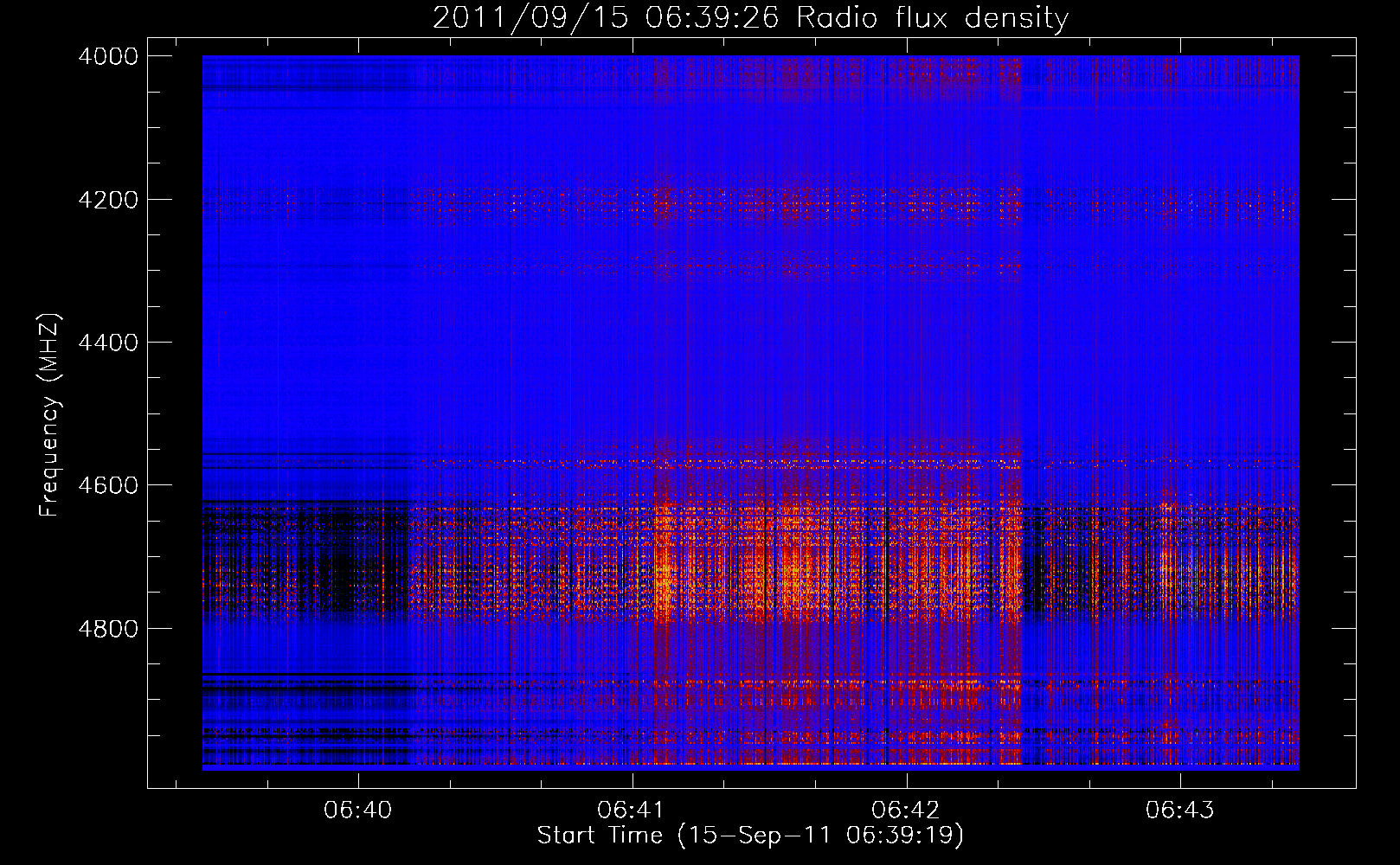The image size is (1400, 865).
Task: Click the 06:40 time axis label
Action: pos(357,811)
